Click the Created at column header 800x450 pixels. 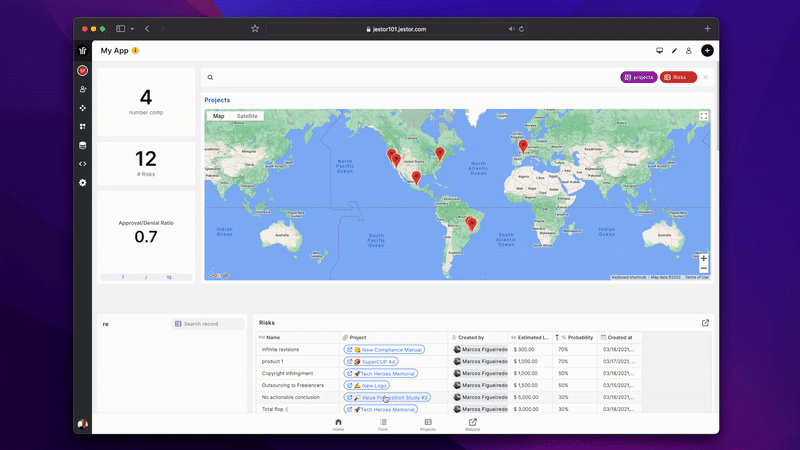point(619,337)
